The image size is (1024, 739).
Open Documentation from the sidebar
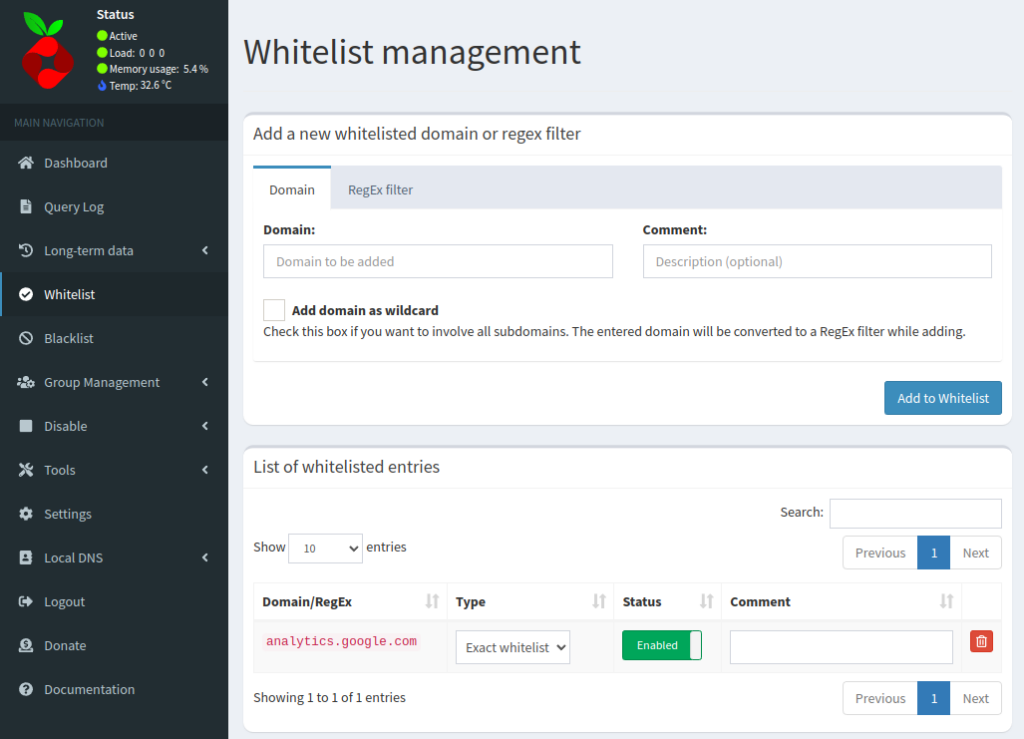click(x=89, y=689)
